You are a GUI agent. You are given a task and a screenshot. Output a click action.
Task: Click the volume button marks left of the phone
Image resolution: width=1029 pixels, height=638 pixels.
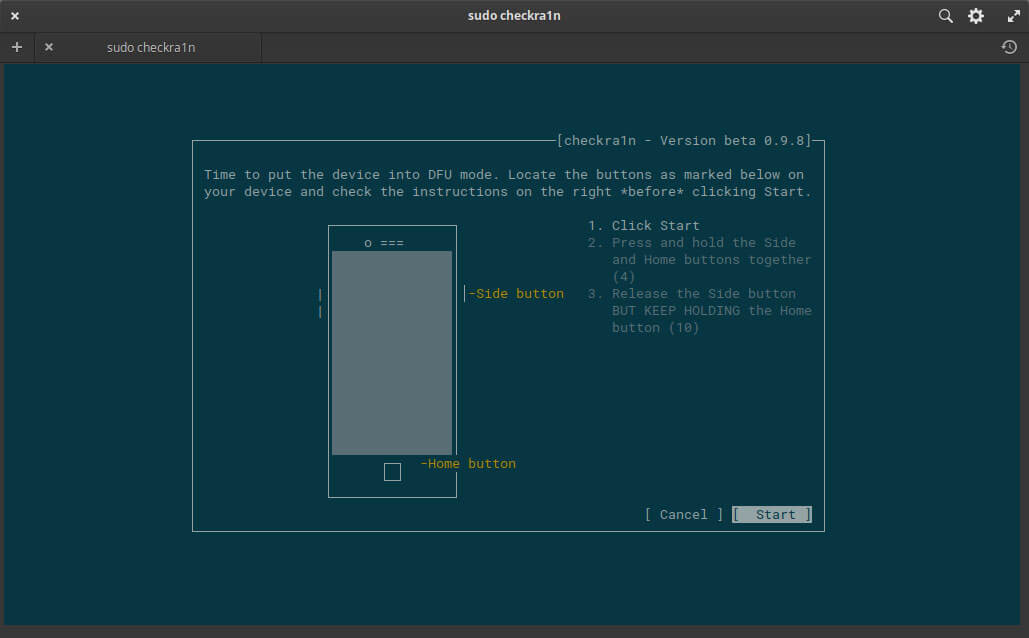coord(320,303)
